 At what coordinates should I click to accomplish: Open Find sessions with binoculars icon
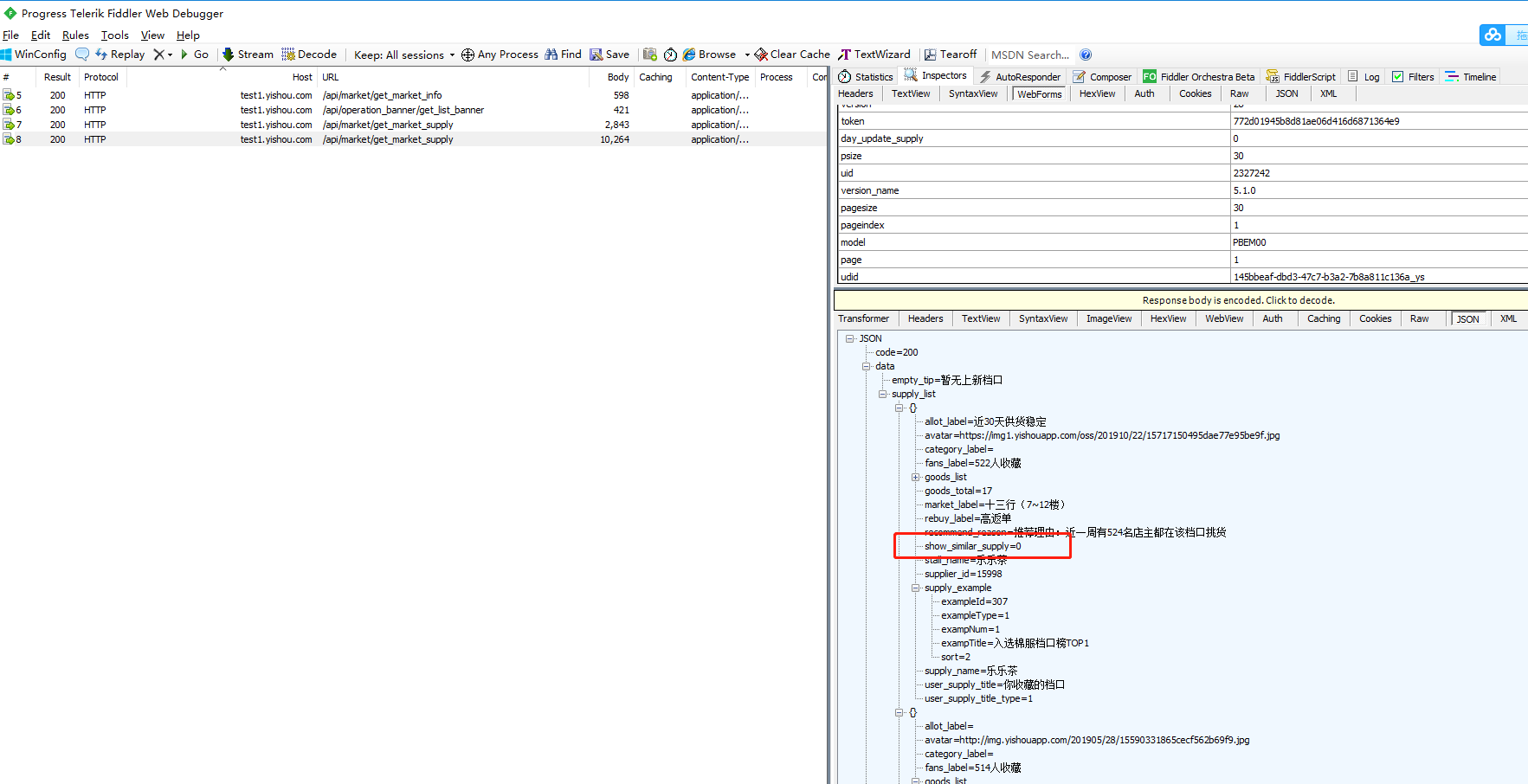(x=563, y=55)
